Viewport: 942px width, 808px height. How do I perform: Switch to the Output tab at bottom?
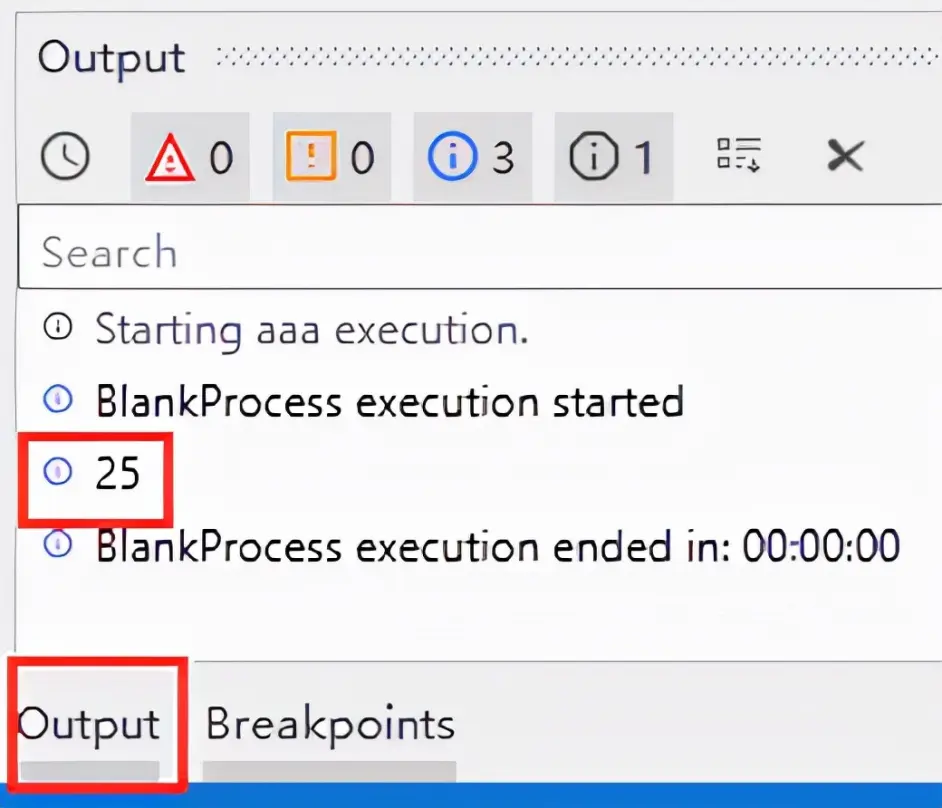[90, 724]
